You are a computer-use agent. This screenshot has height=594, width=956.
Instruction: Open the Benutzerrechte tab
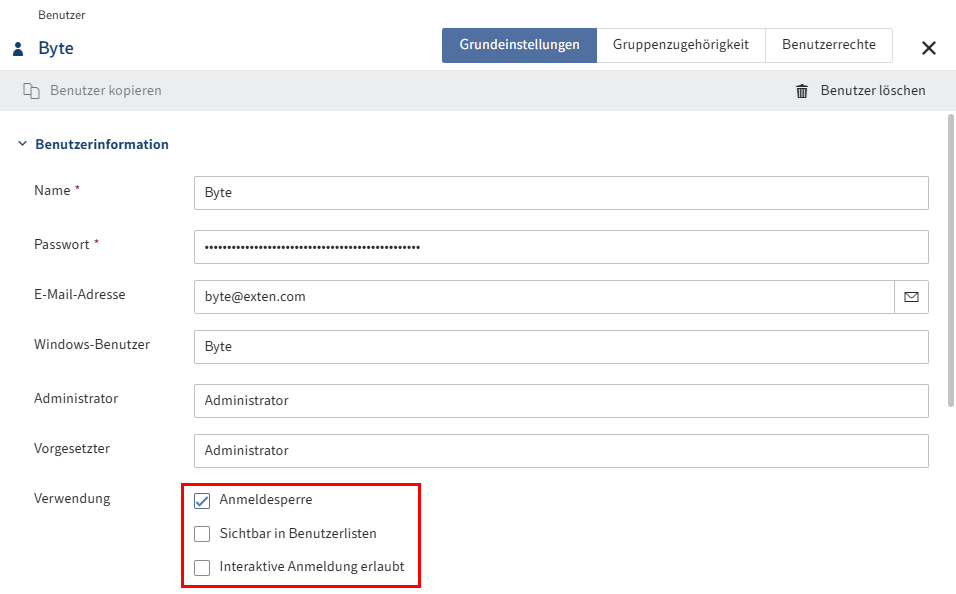click(829, 45)
